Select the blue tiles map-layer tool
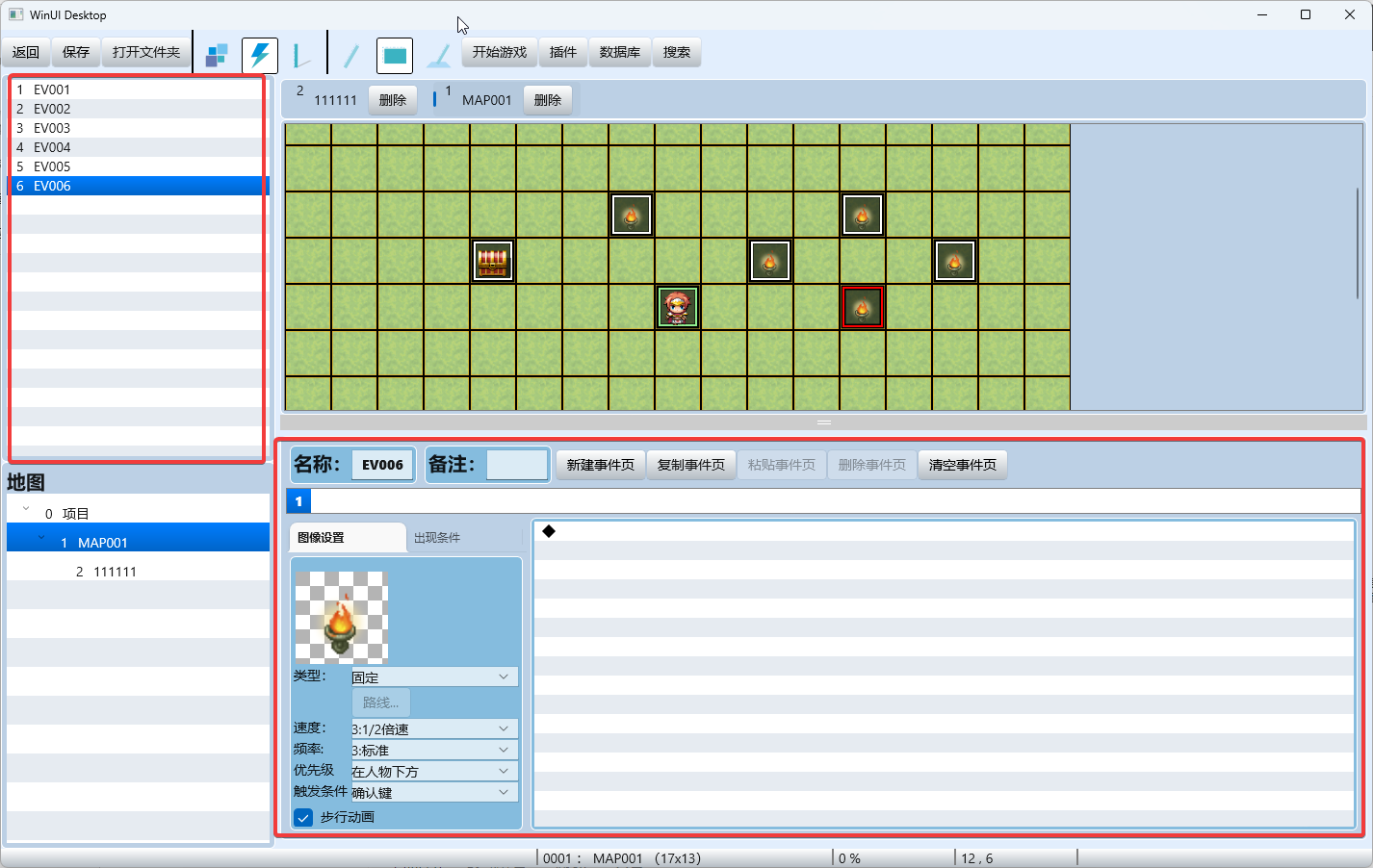This screenshot has width=1373, height=868. [x=217, y=55]
